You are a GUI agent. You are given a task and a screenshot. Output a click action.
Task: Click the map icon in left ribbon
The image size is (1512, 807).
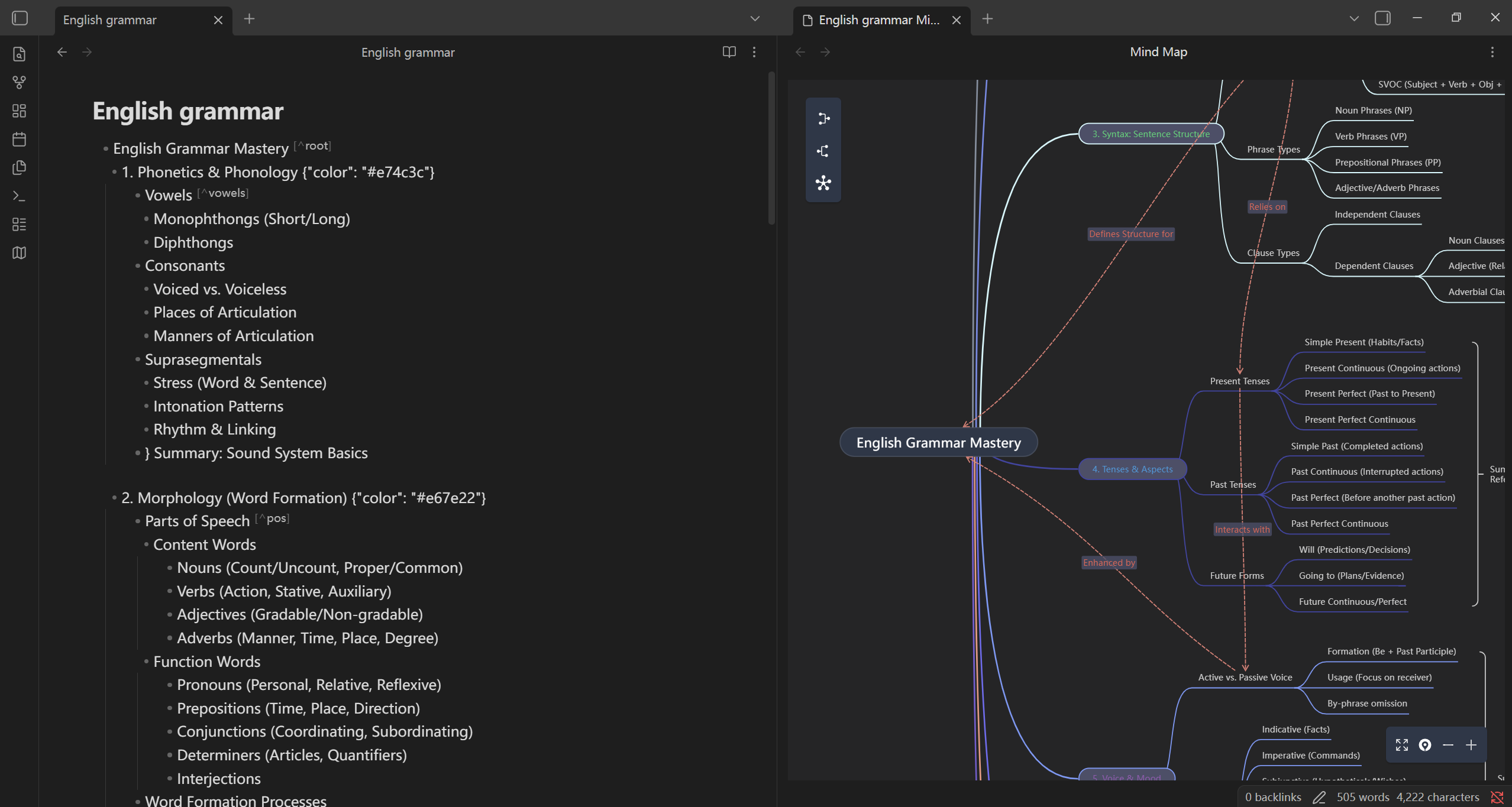pyautogui.click(x=19, y=253)
